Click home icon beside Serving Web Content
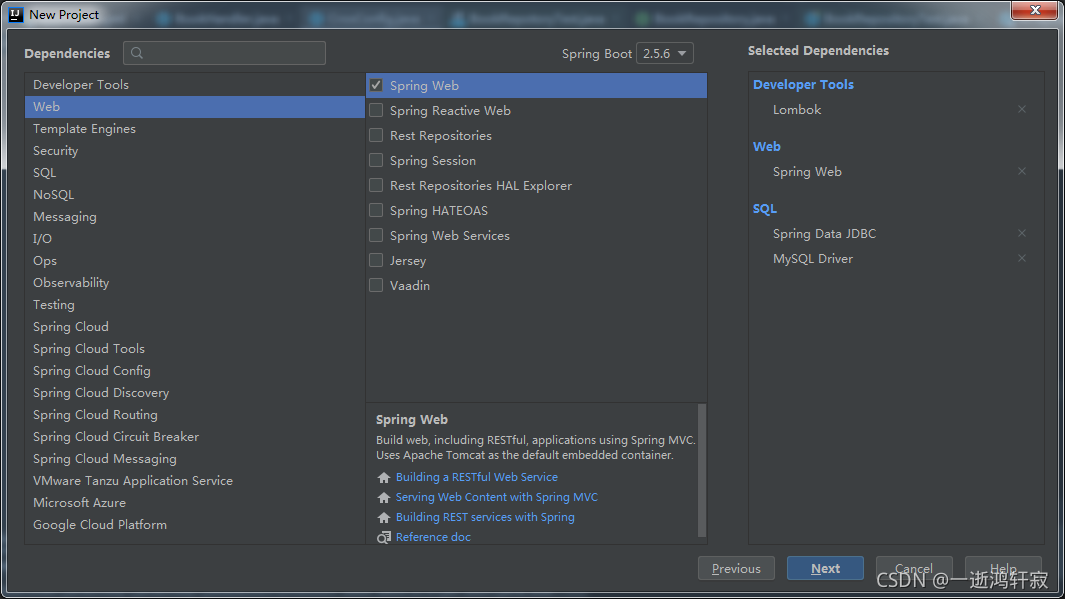The image size is (1065, 599). [384, 497]
